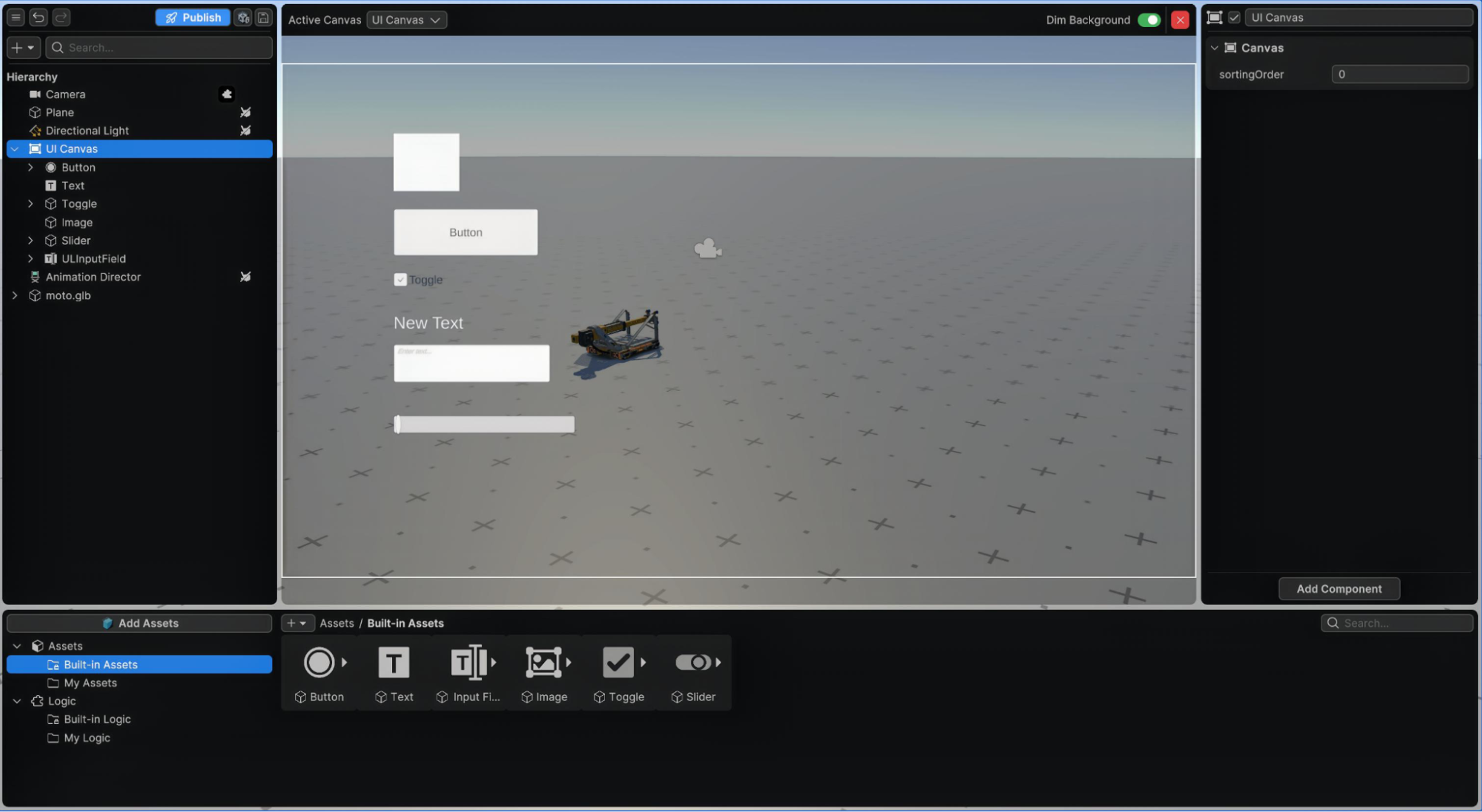Click the Button circle icon in Hierarchy
Image resolution: width=1482 pixels, height=812 pixels.
[51, 167]
